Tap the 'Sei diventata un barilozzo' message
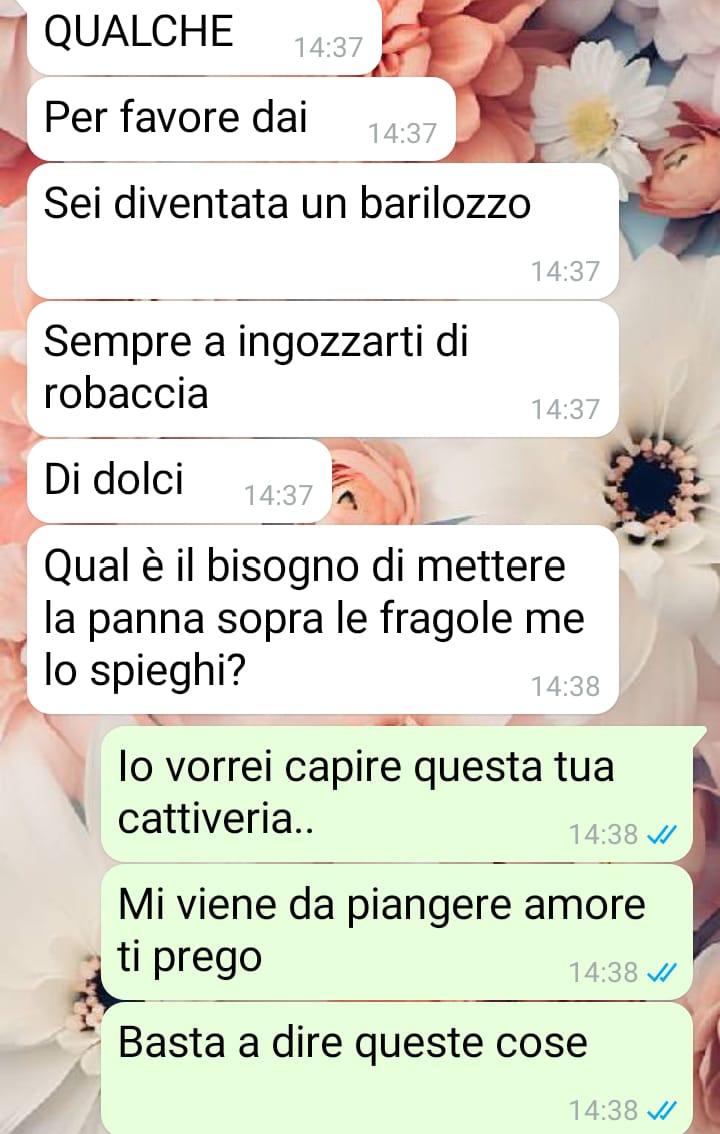The width and height of the screenshot is (720, 1134). (x=322, y=231)
